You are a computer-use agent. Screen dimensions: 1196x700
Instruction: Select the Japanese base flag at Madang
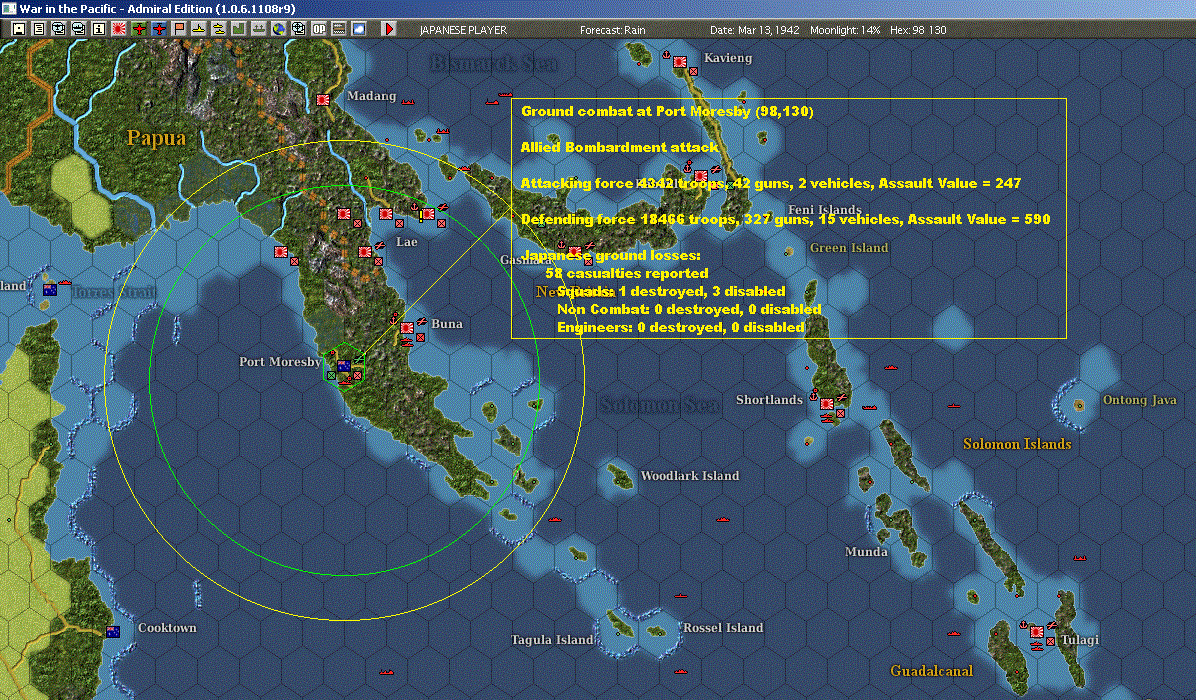click(x=323, y=100)
